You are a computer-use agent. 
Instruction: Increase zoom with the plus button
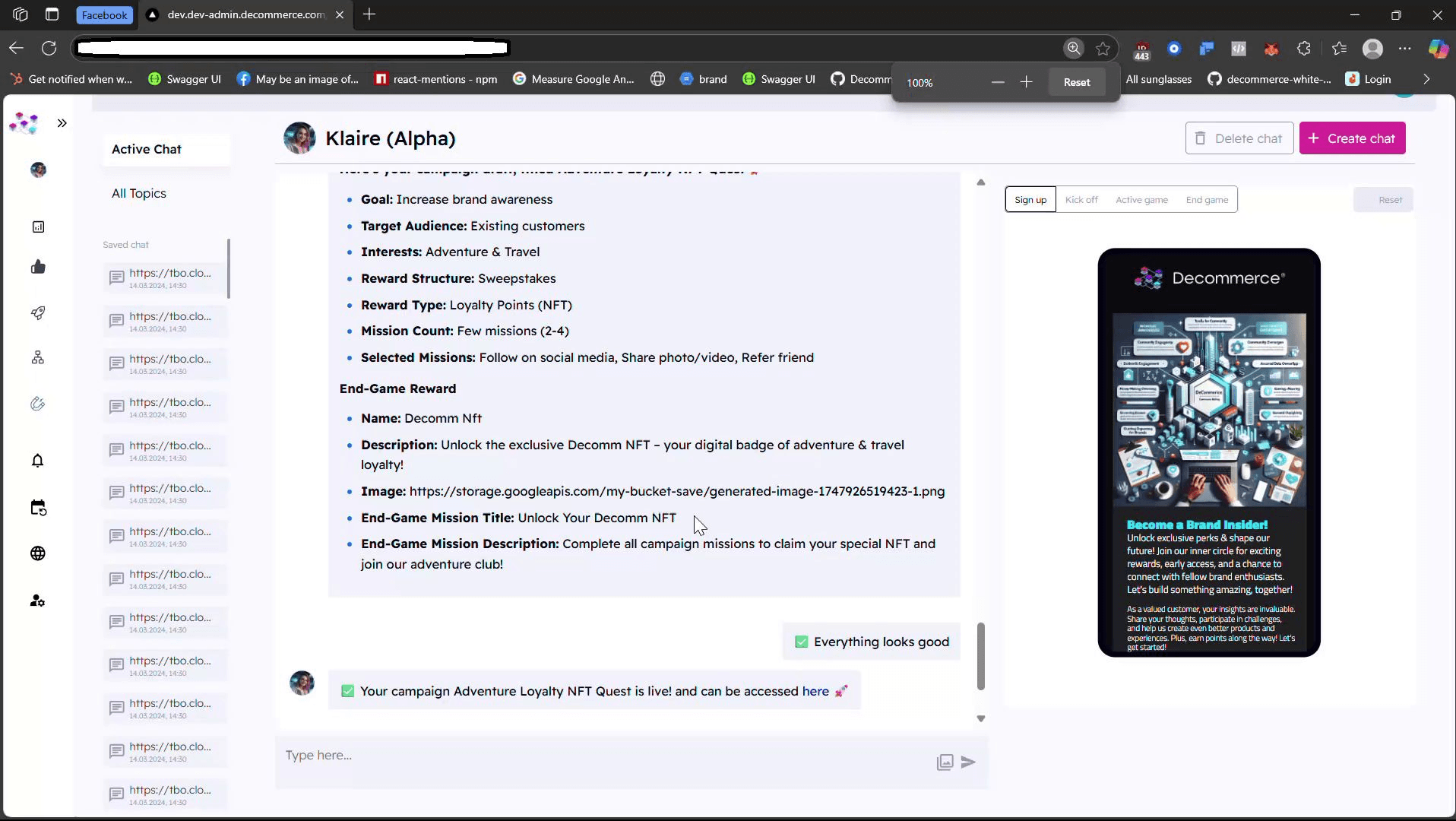(1026, 82)
